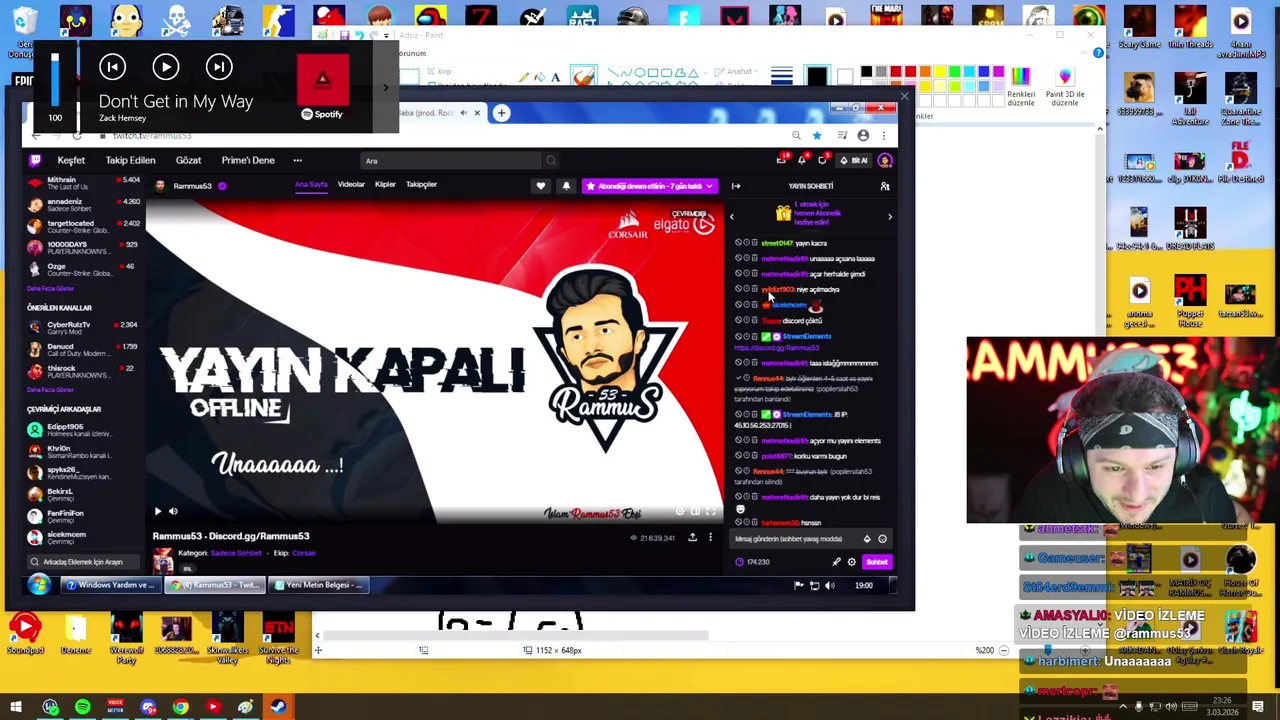The width and height of the screenshot is (1280, 720).
Task: Play the song Don't Get in My Way
Action: coord(165,67)
